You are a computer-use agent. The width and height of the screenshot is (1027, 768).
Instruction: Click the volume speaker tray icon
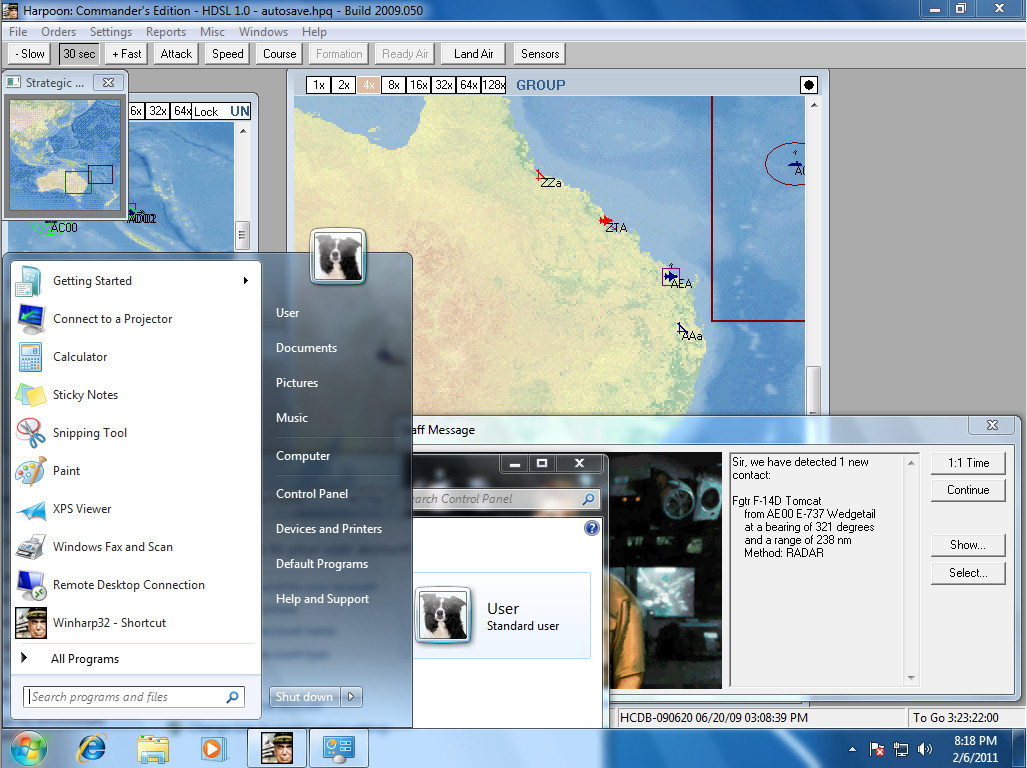[x=925, y=749]
